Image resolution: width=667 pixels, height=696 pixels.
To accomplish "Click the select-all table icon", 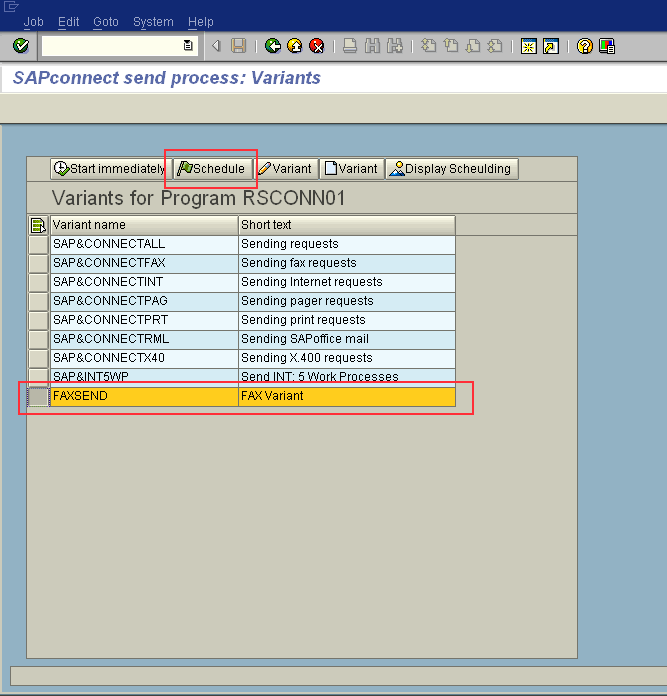I will (38, 225).
